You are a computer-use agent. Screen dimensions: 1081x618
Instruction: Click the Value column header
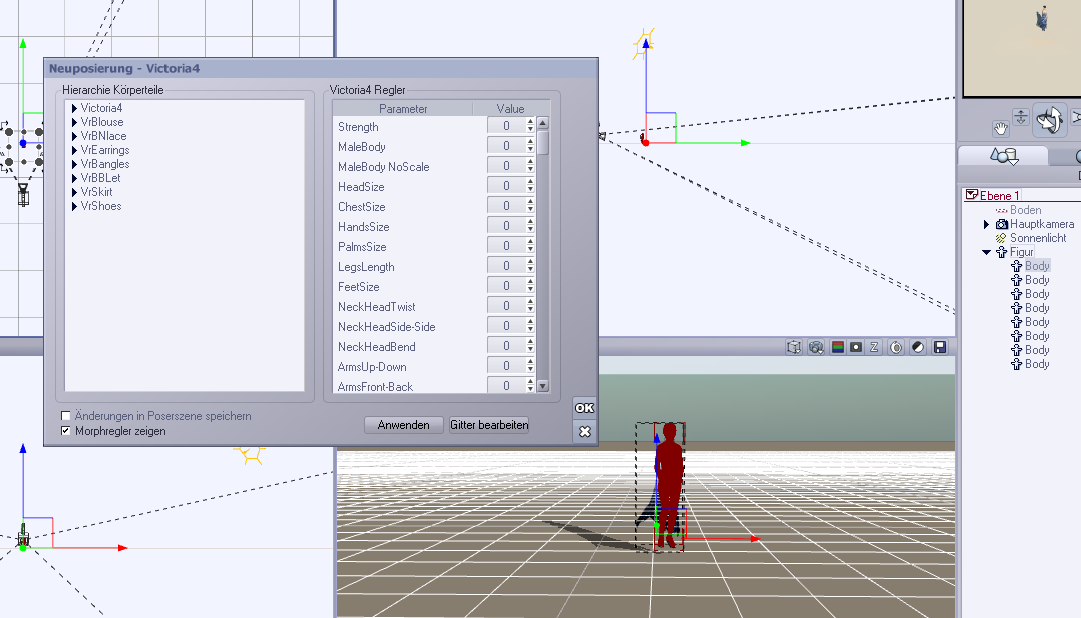[510, 109]
